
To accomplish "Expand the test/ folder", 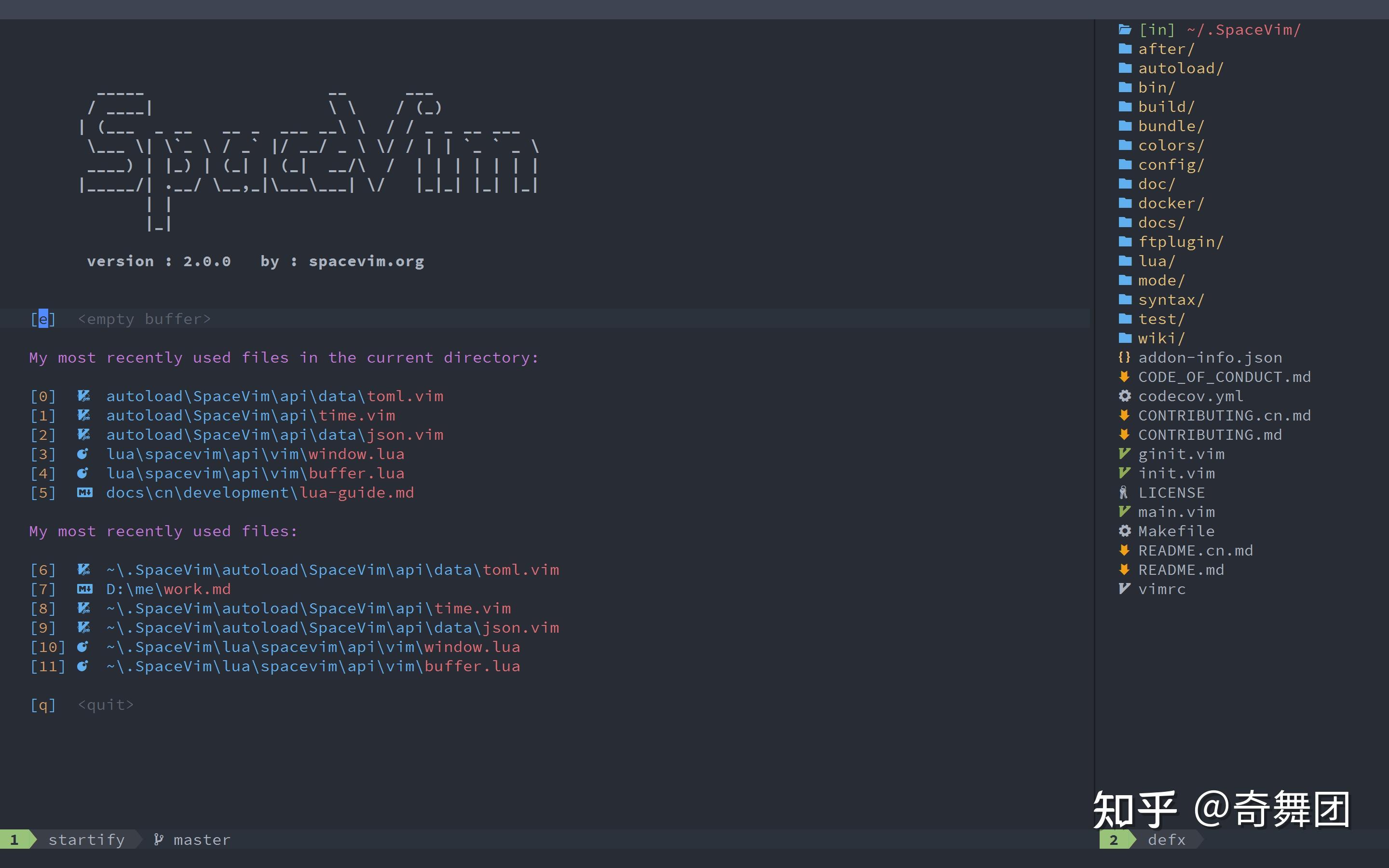I will click(x=1161, y=319).
